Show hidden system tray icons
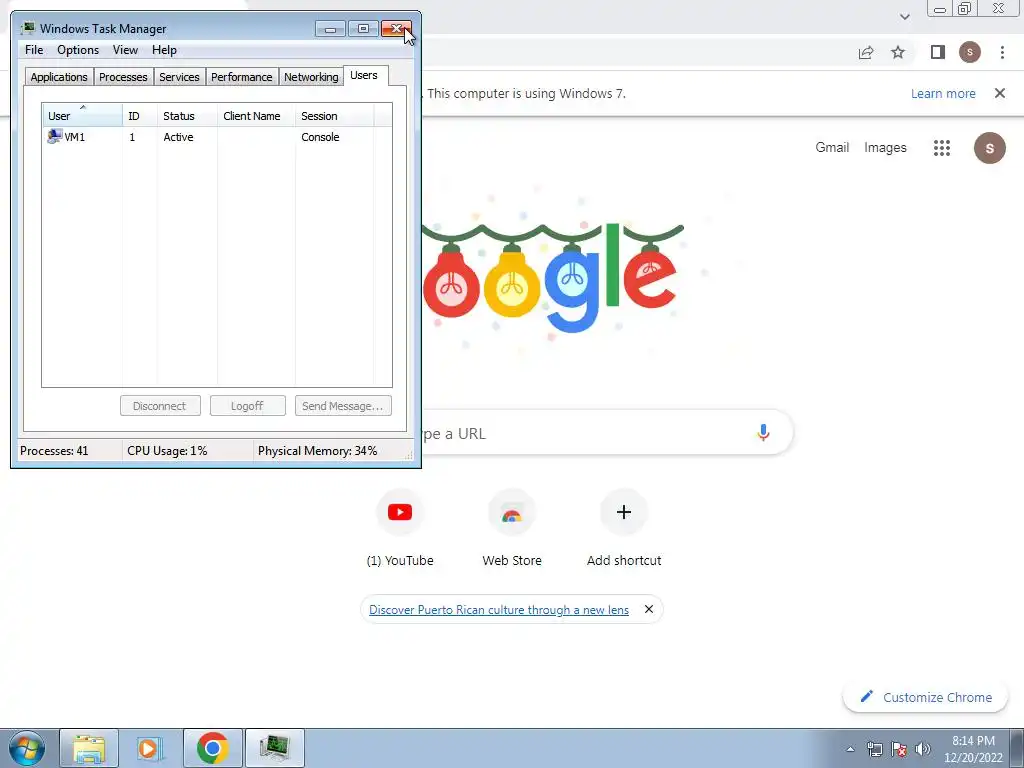 (x=850, y=749)
